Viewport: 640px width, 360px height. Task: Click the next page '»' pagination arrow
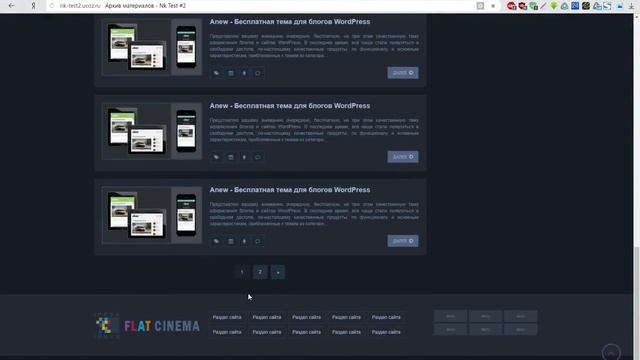[x=278, y=272]
